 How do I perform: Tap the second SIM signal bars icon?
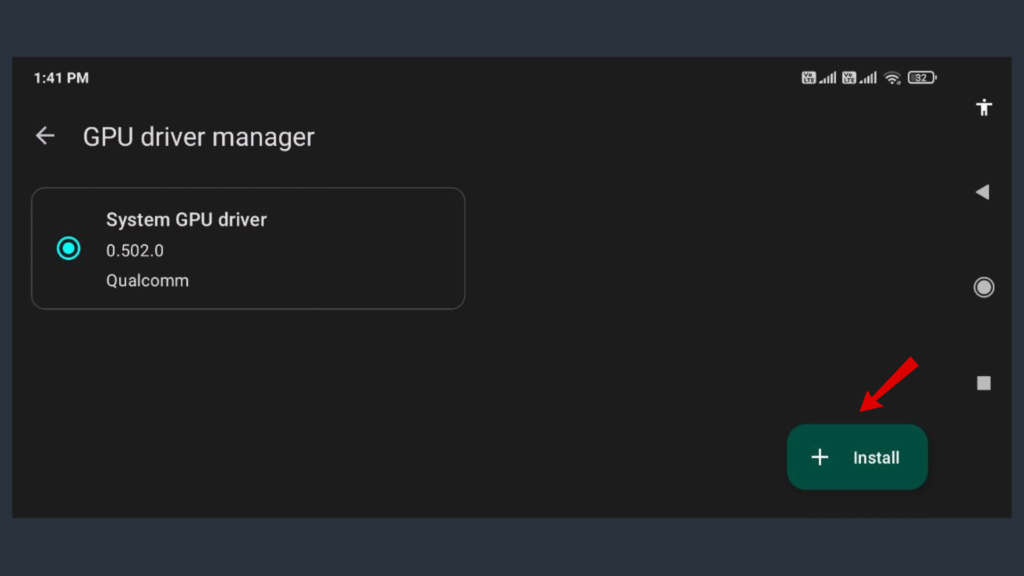[866, 77]
